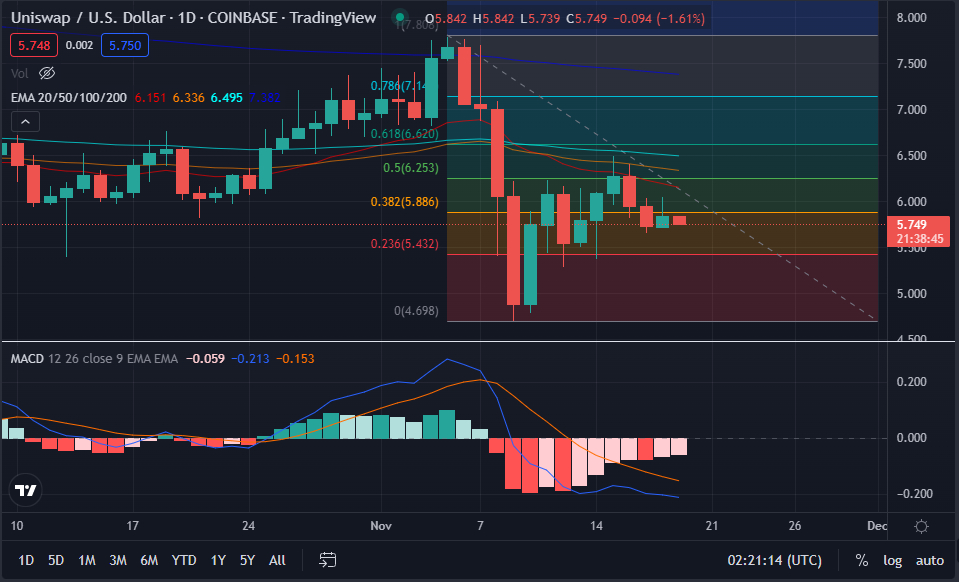Click the MACD signal value −0.153

295,359
